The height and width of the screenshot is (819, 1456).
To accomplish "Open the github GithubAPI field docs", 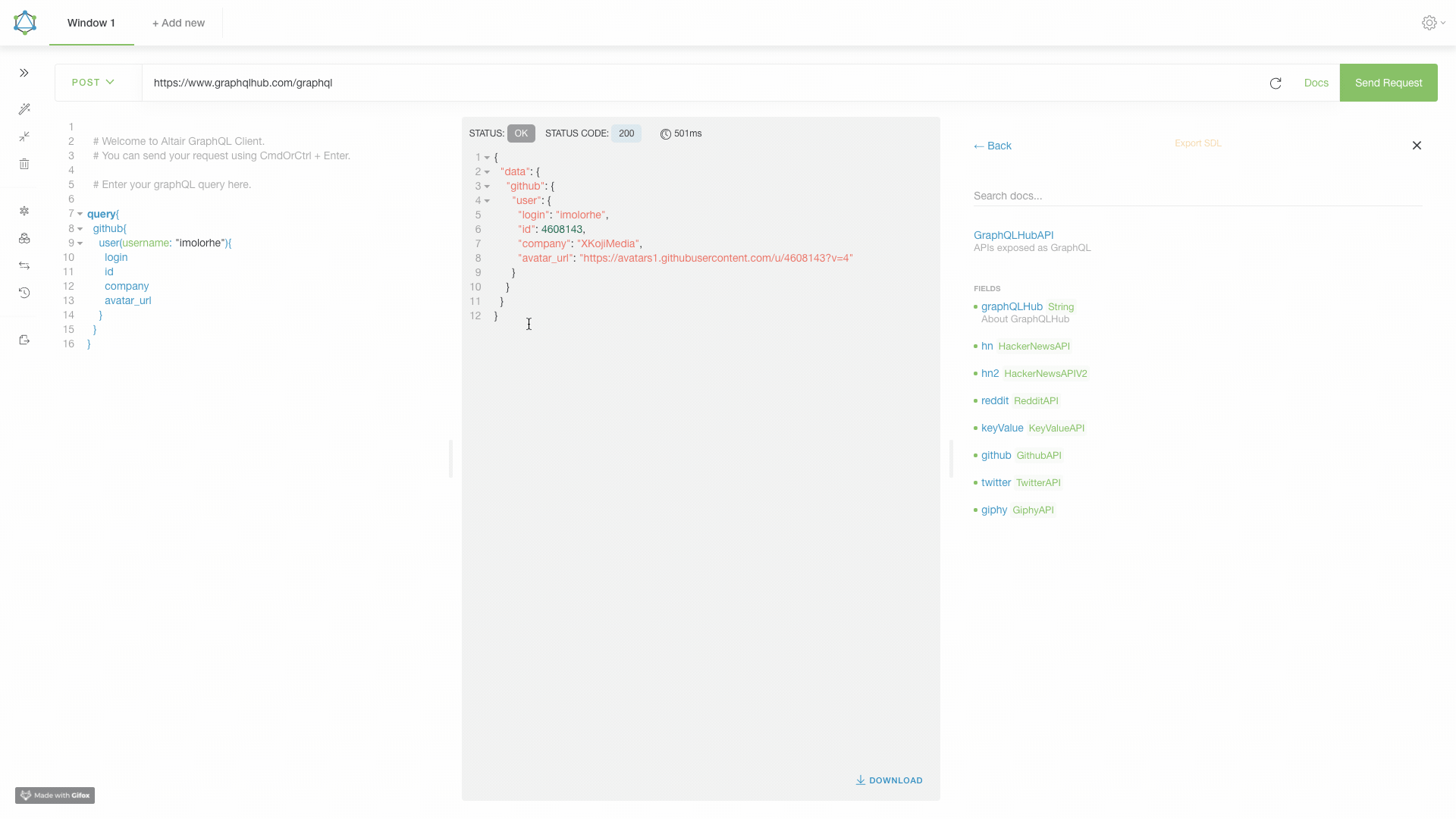I will pos(996,455).
